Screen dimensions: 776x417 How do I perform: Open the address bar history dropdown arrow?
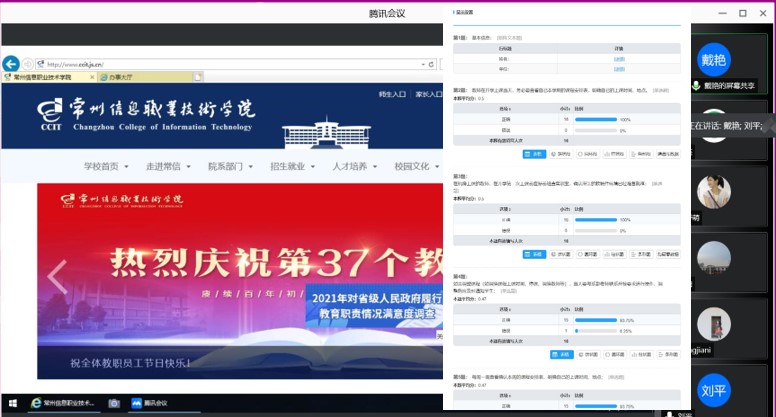423,64
